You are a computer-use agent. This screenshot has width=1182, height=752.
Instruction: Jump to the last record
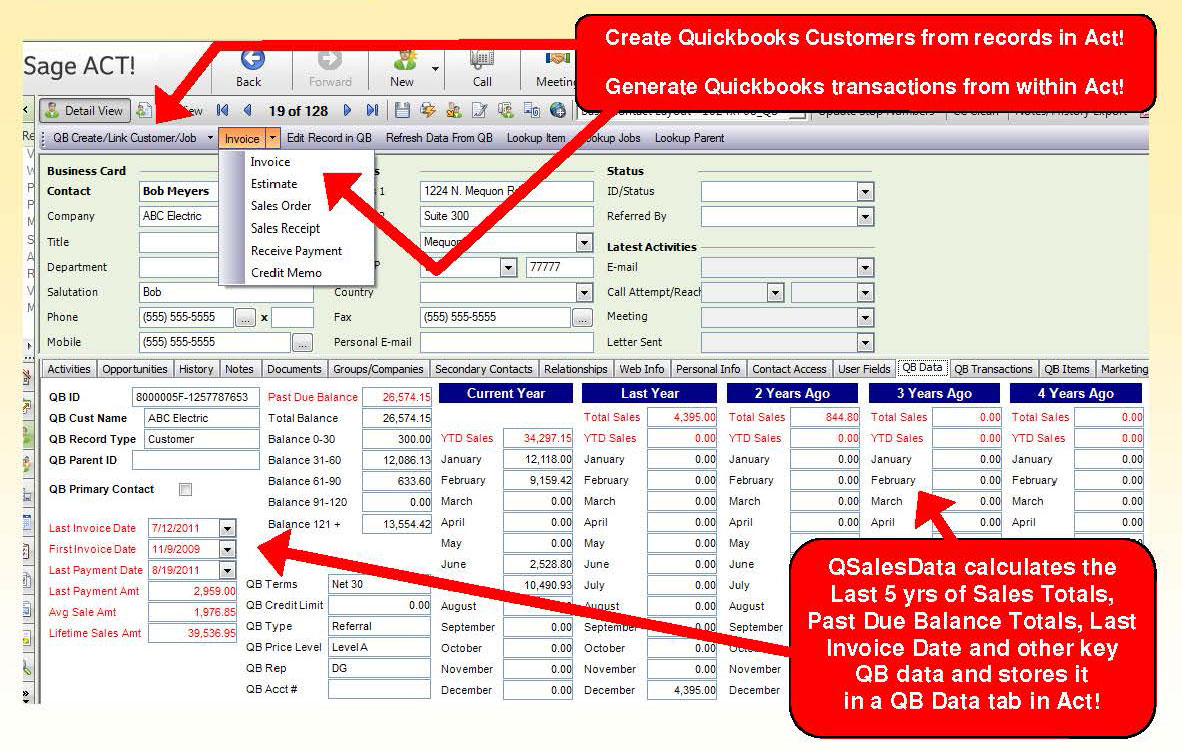point(372,111)
